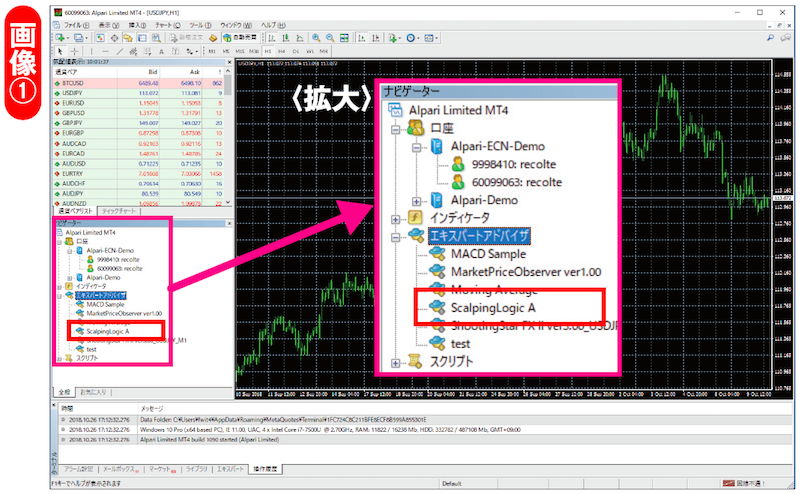Screen dimensions: 800x494
Task: Open the Templates dropdown arrow
Action: (x=437, y=38)
